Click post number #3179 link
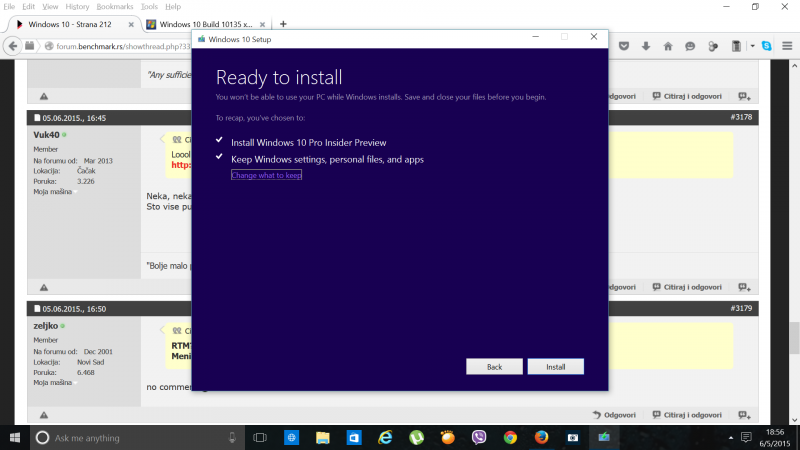 [741, 308]
